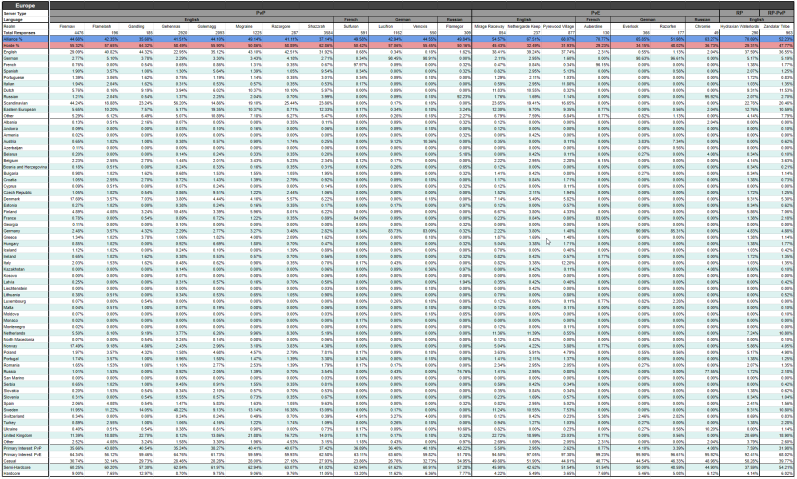Screen dimensions: 797x479
Task: Select the Total Responses row label
Action: [x=16, y=32]
